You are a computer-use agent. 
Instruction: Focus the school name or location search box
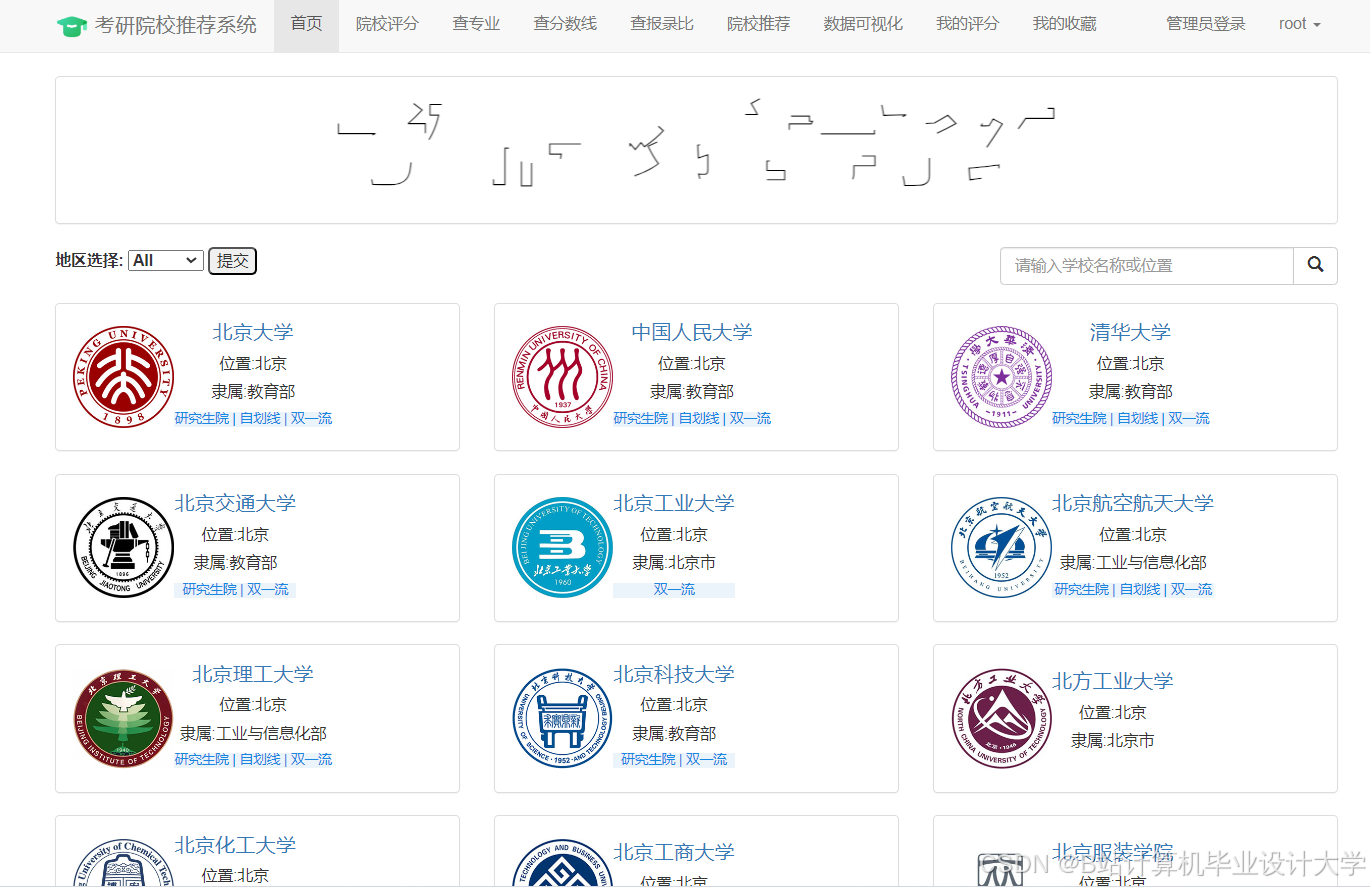point(1147,265)
